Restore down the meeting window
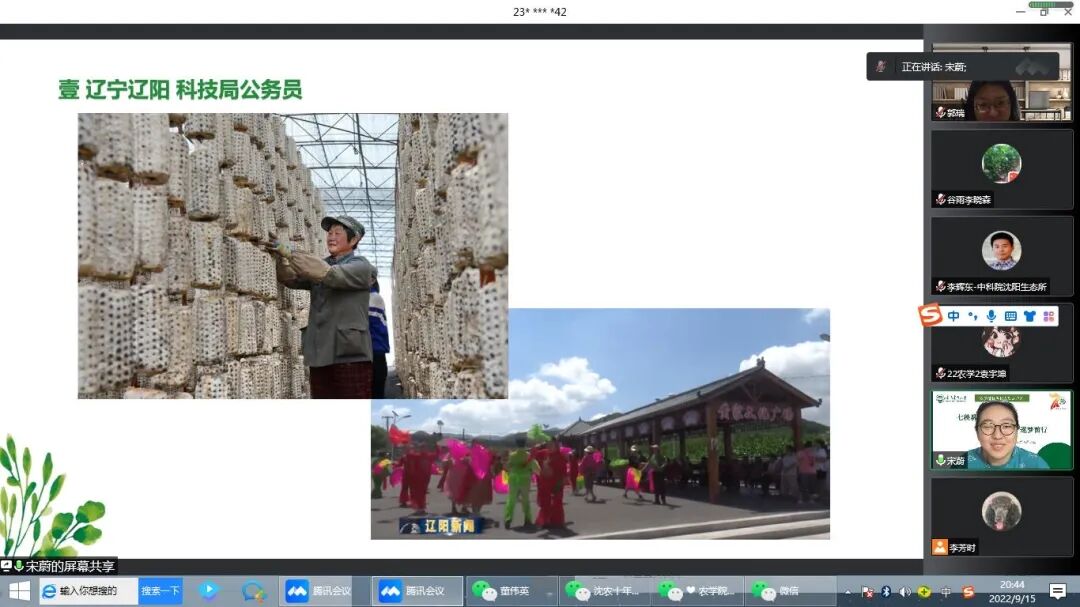Image resolution: width=1080 pixels, height=607 pixels. tap(1044, 12)
